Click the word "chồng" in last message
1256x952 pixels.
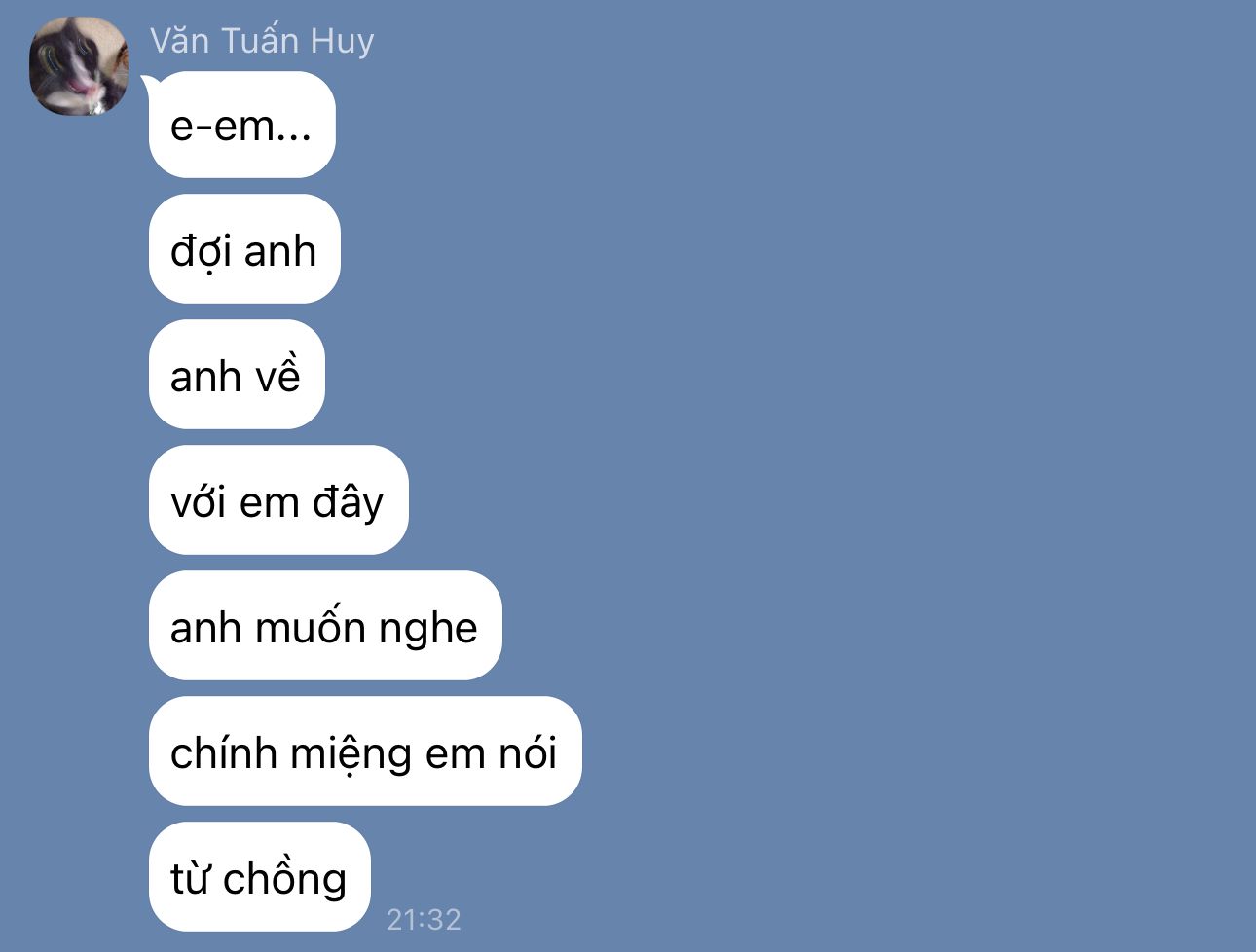[284, 877]
